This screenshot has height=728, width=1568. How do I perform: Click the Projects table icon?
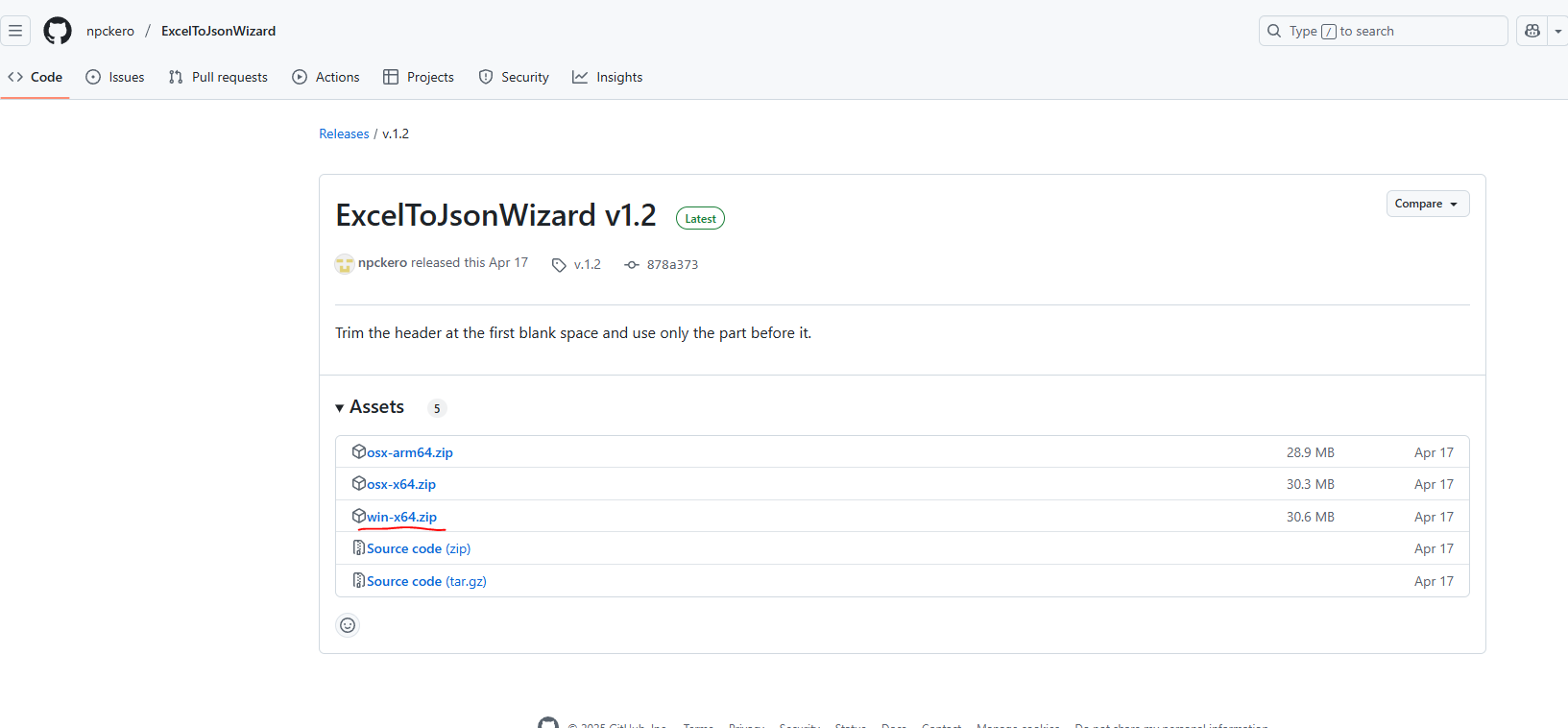(x=391, y=77)
